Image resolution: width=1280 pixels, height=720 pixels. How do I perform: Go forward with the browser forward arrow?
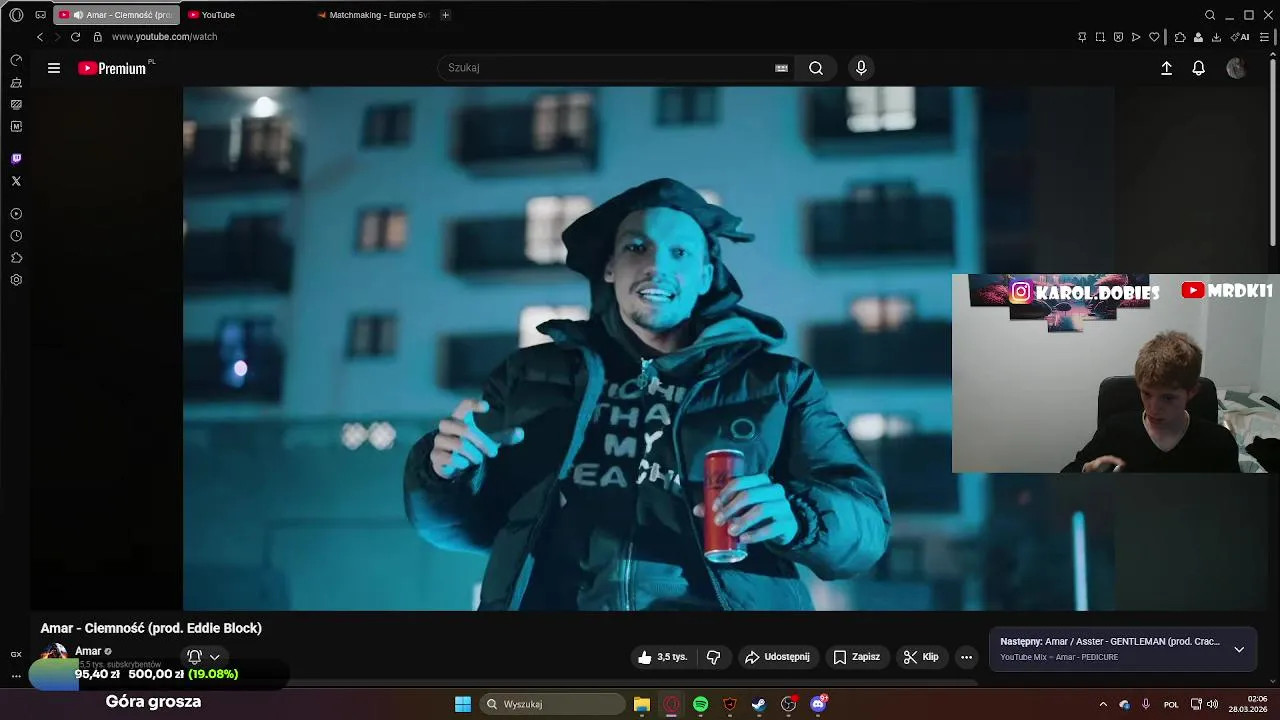[x=57, y=37]
